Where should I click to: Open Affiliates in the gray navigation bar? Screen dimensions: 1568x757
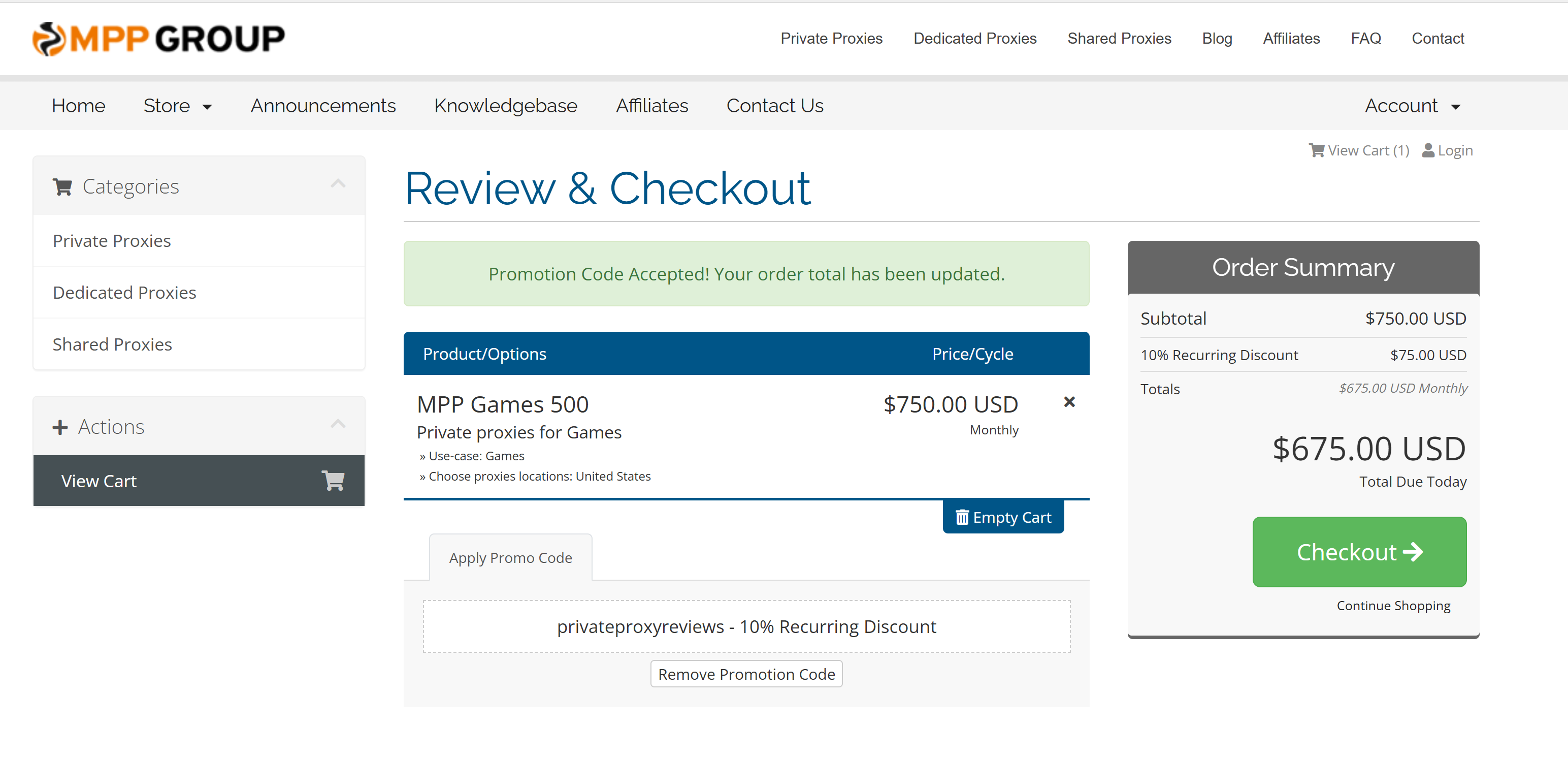click(652, 106)
